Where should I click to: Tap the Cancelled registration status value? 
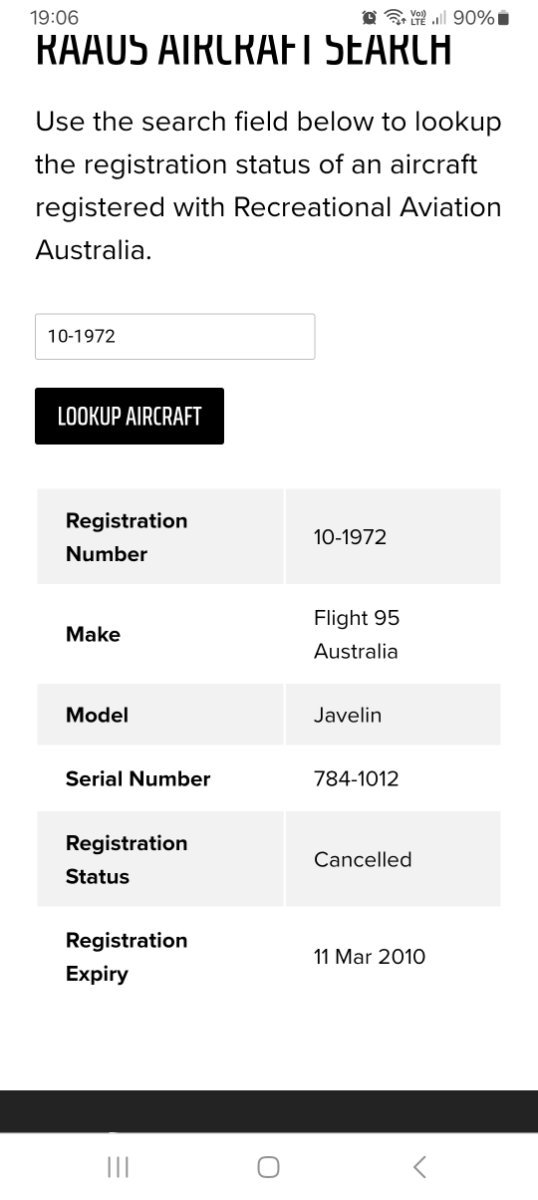pos(363,859)
